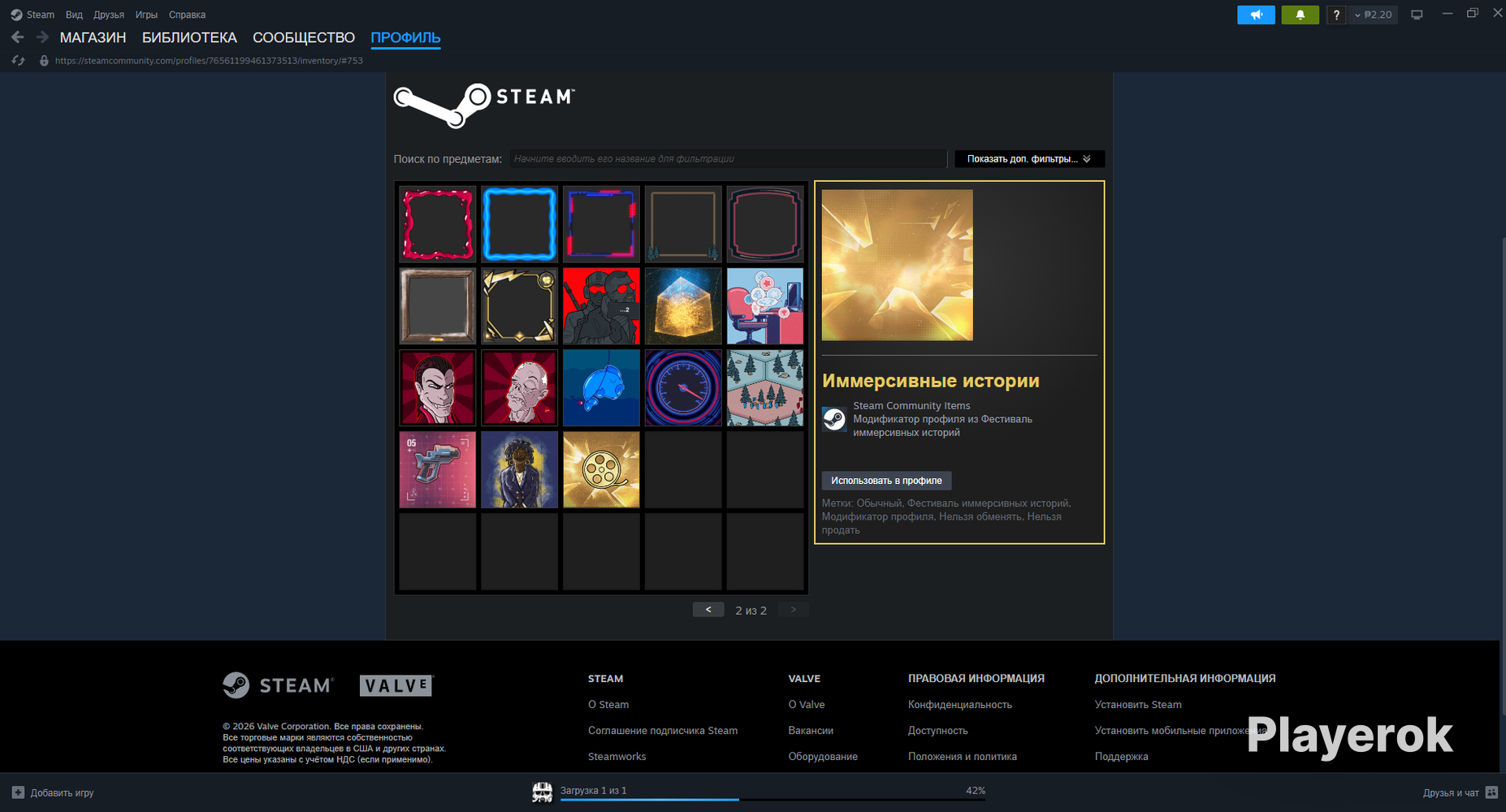Go back using the navigation back arrow
1506x812 pixels.
18,37
